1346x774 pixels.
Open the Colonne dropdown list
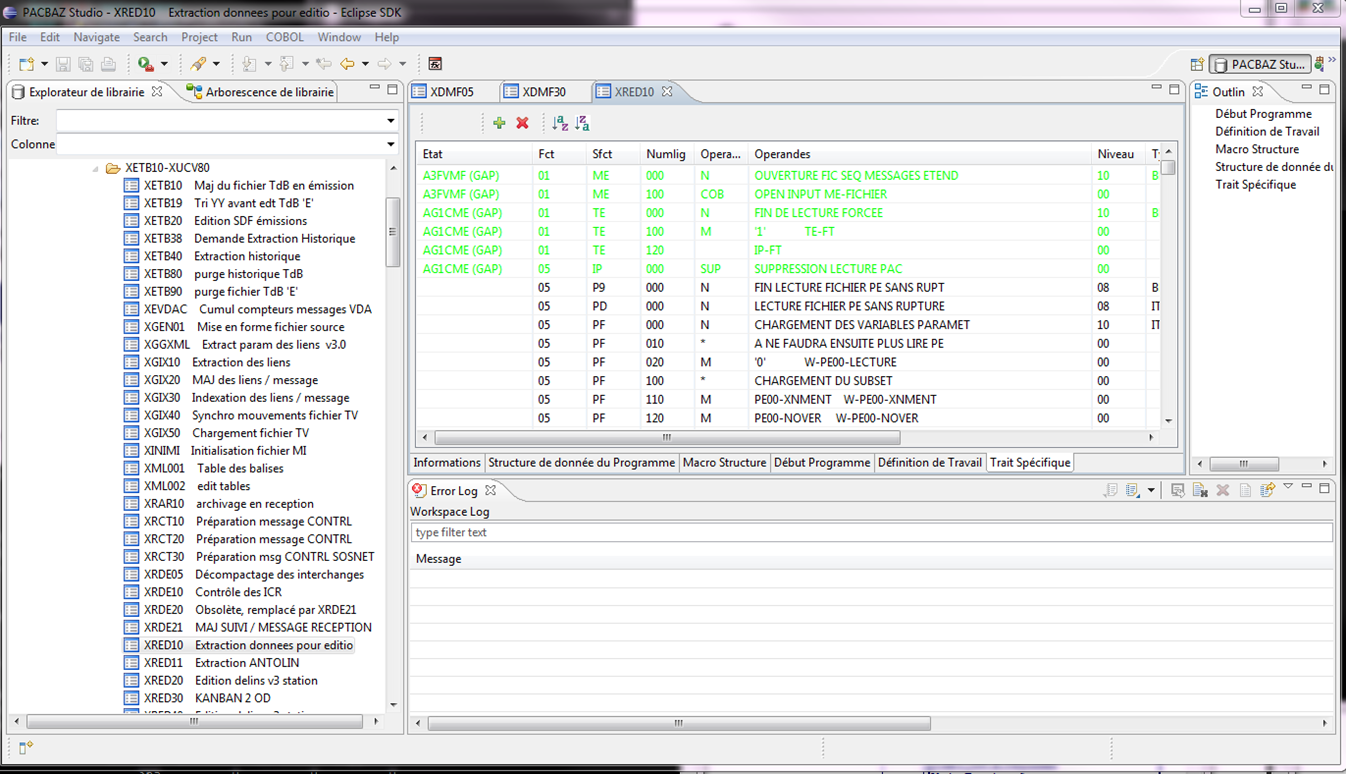point(388,144)
